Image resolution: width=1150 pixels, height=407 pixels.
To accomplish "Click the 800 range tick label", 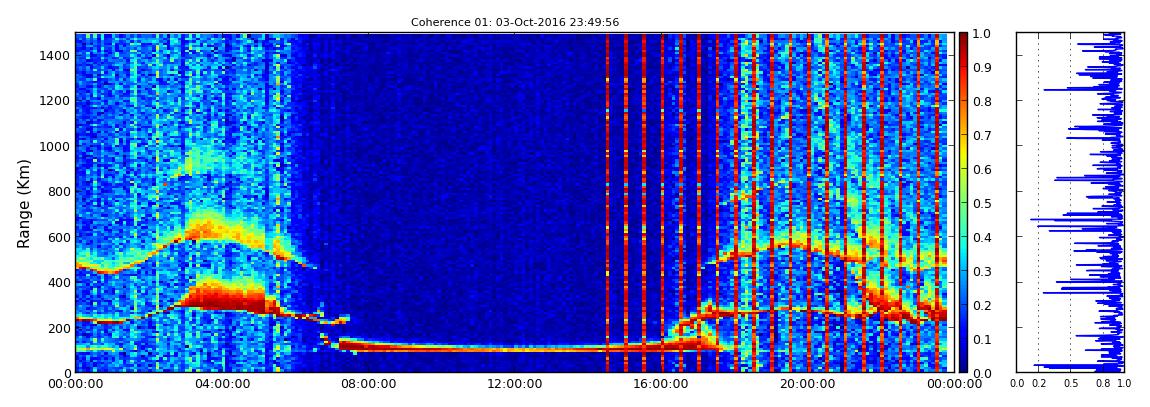I will coord(57,191).
